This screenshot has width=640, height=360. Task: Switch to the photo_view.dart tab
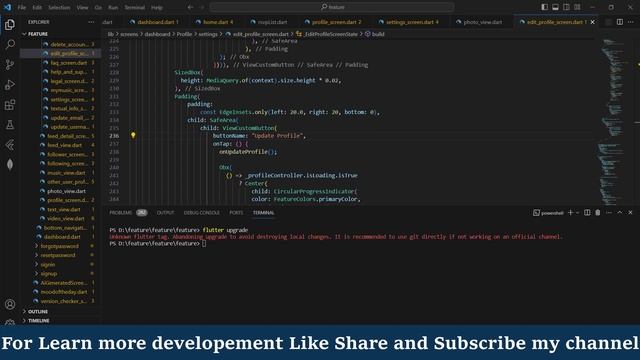click(482, 22)
